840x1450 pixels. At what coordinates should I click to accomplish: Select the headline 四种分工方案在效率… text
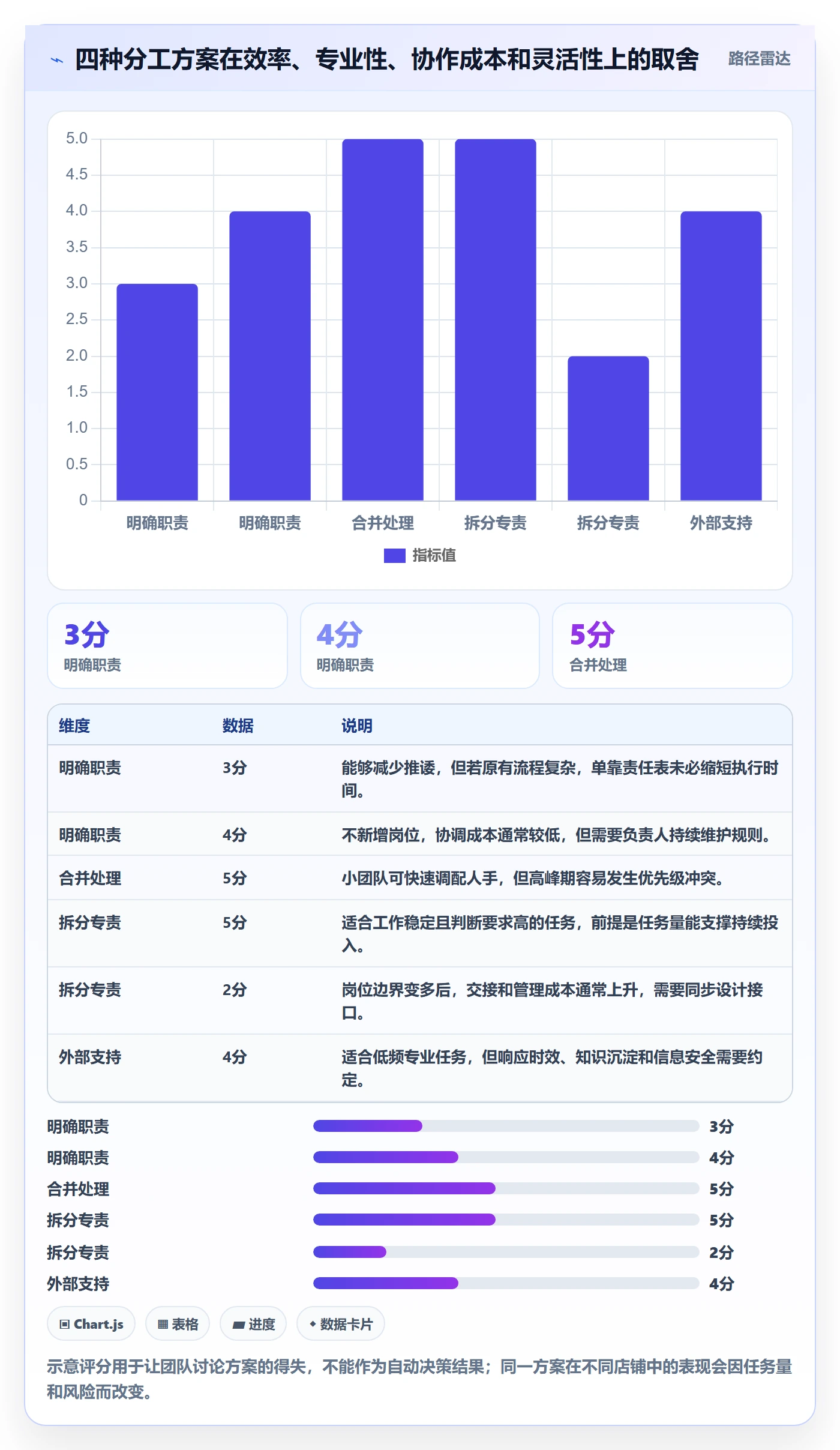pyautogui.click(x=387, y=59)
